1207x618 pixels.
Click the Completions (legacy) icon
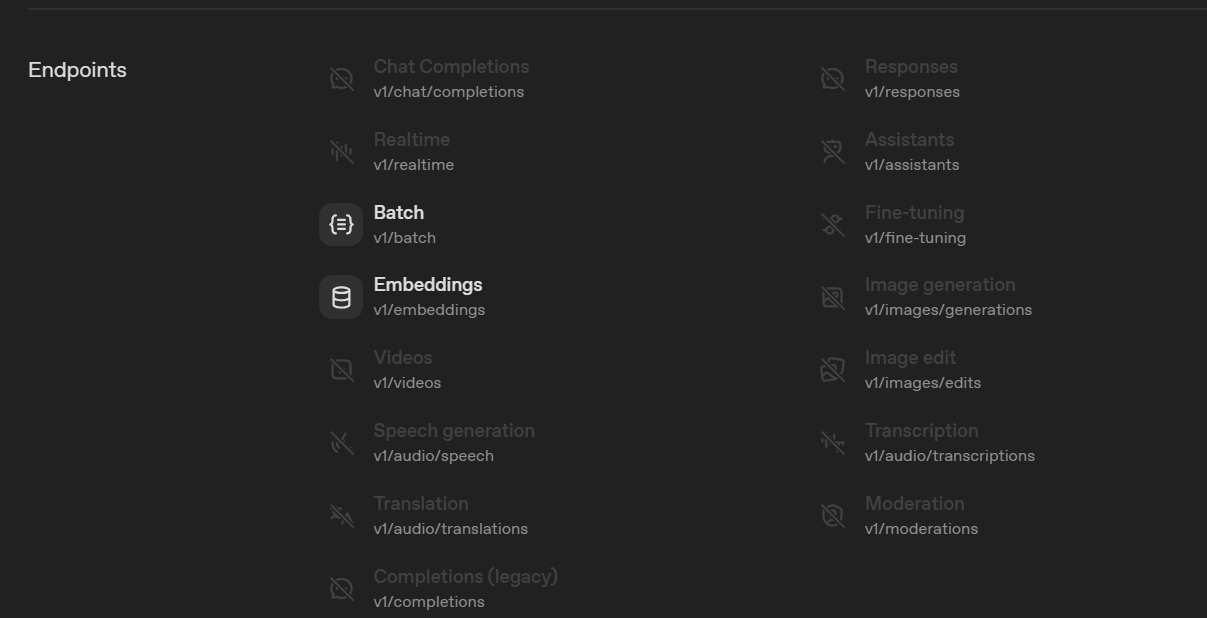[x=341, y=589]
